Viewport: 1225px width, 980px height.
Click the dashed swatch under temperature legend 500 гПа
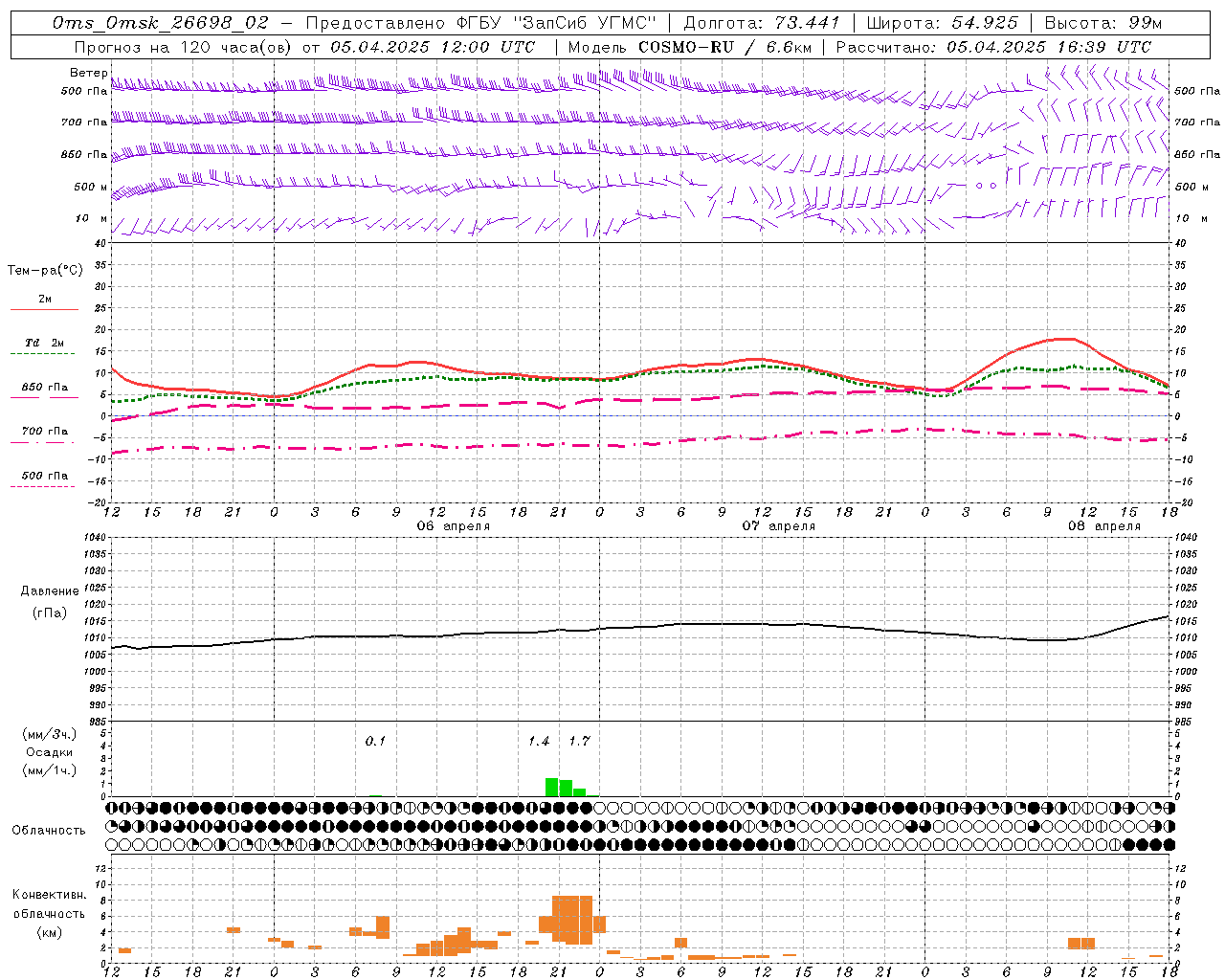pyautogui.click(x=43, y=487)
